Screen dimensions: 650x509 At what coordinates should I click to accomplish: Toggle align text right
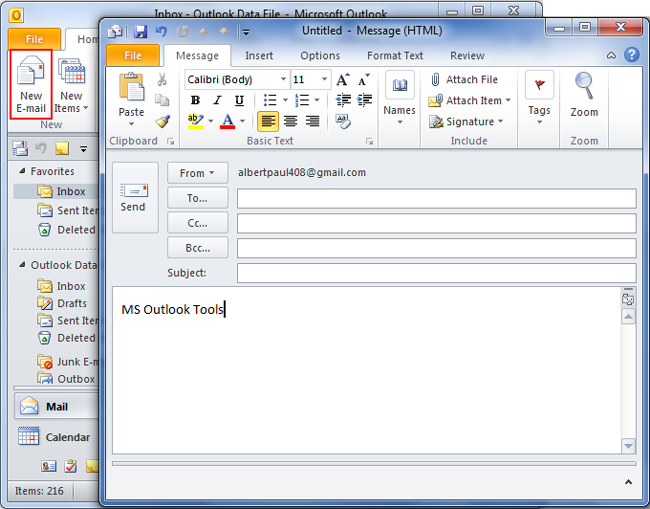(312, 121)
